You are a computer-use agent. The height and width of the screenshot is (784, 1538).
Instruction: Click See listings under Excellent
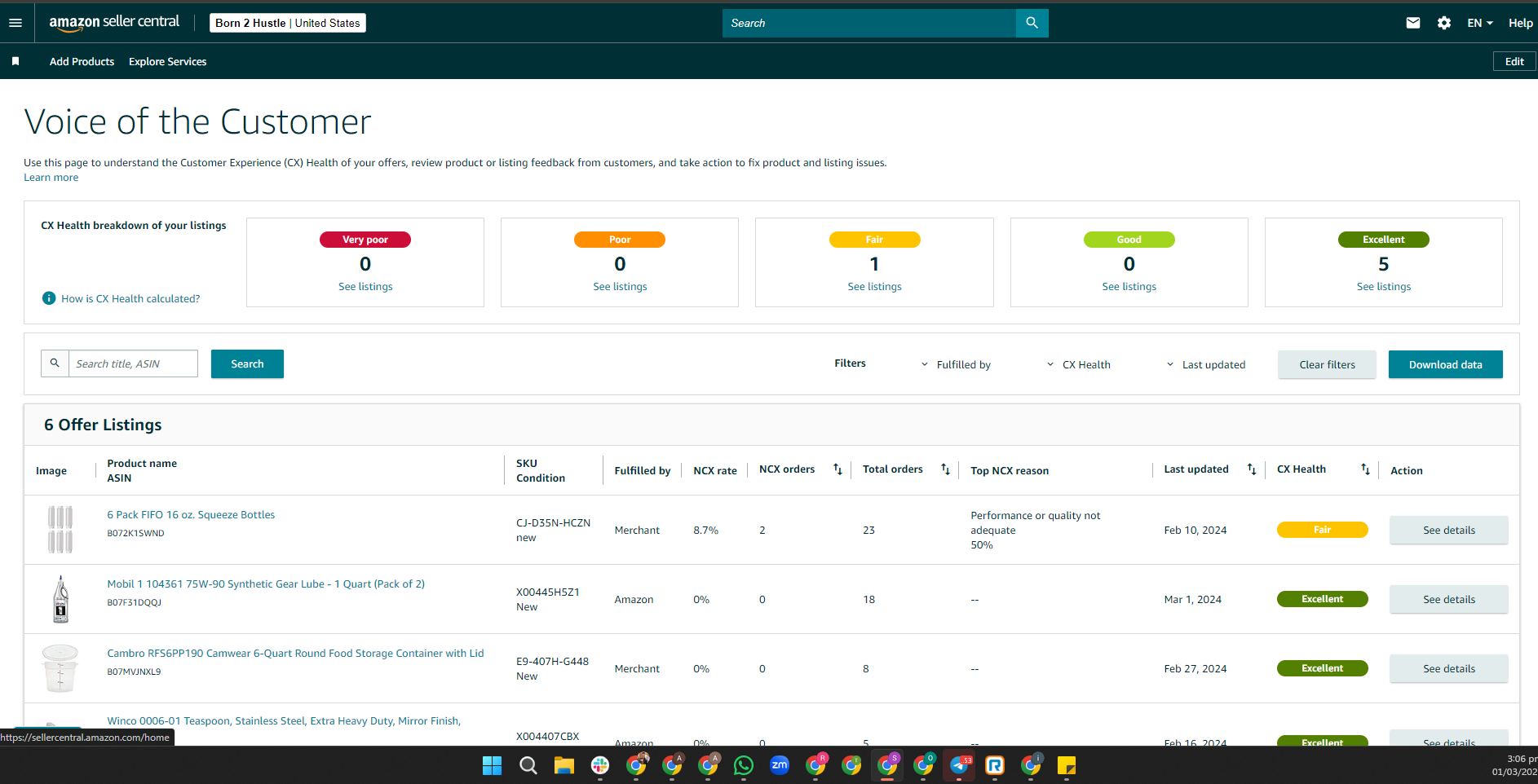coord(1383,287)
